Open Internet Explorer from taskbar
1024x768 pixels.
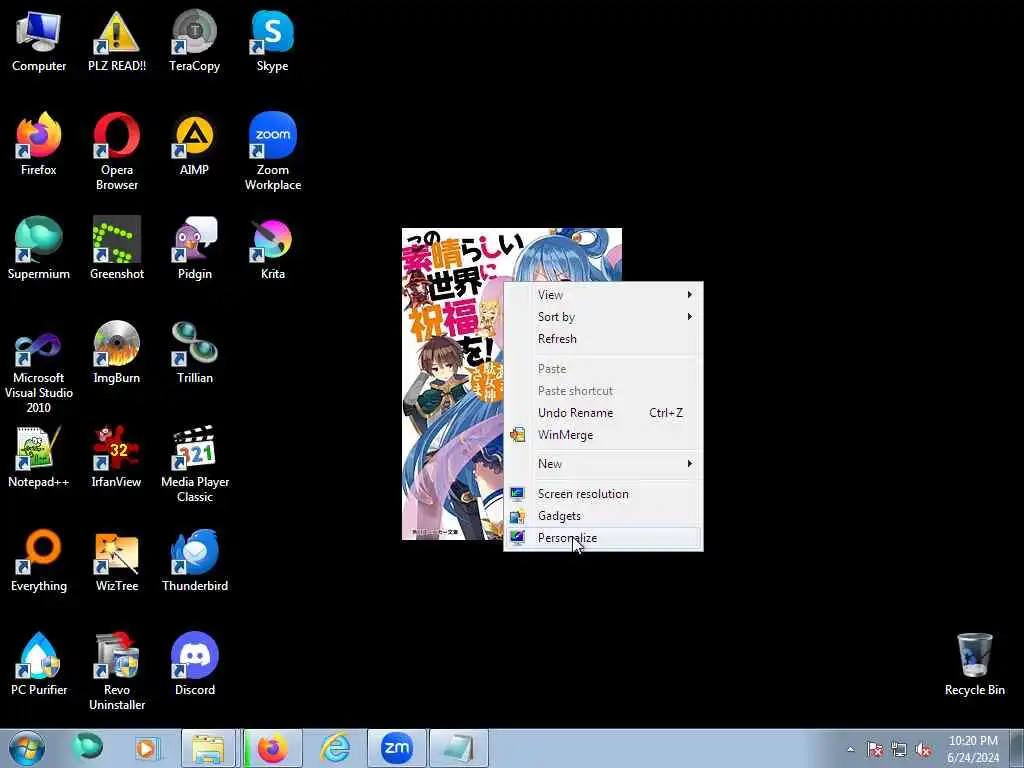(335, 748)
